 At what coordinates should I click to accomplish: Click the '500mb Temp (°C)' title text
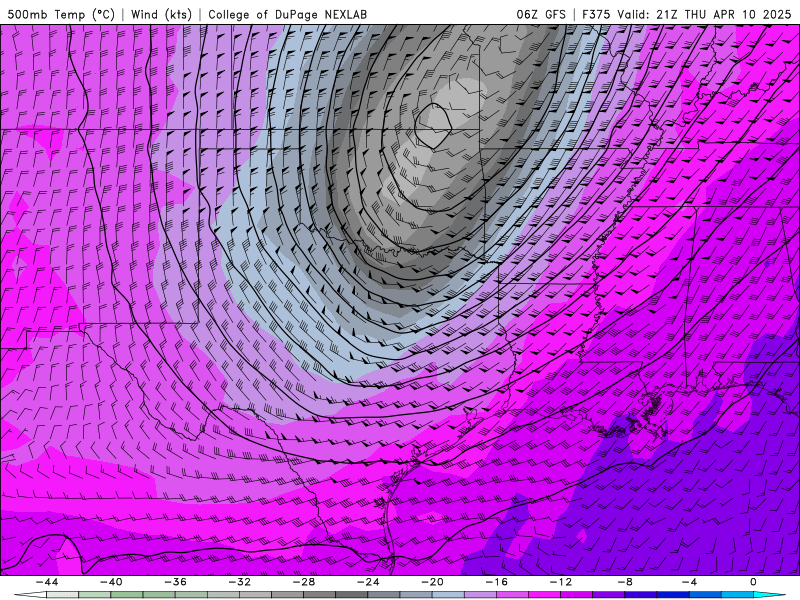[61, 14]
